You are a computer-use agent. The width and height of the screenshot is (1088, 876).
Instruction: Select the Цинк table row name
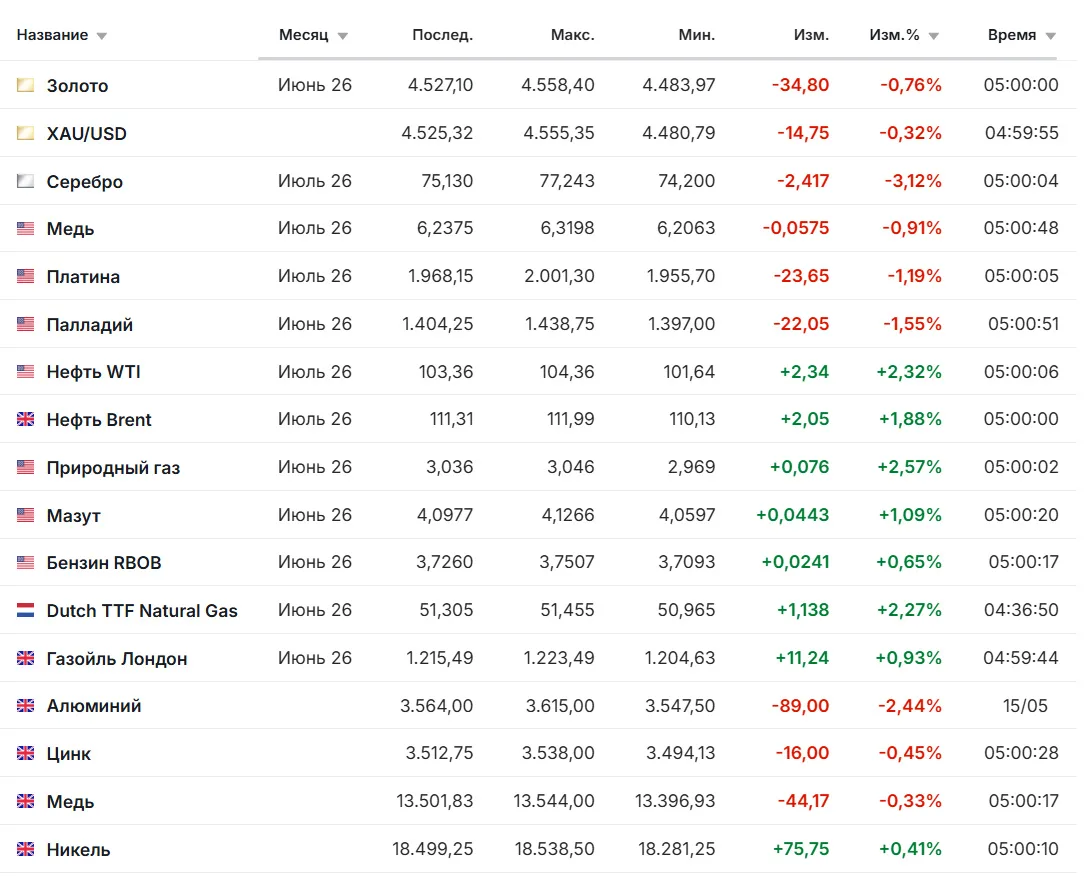point(69,754)
